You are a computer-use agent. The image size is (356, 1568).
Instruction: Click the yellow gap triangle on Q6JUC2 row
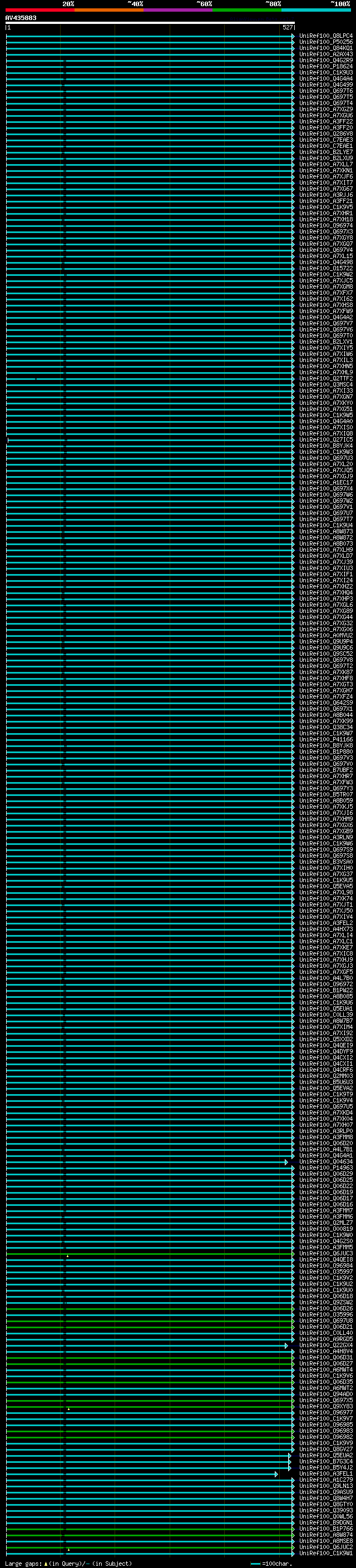click(x=68, y=1549)
